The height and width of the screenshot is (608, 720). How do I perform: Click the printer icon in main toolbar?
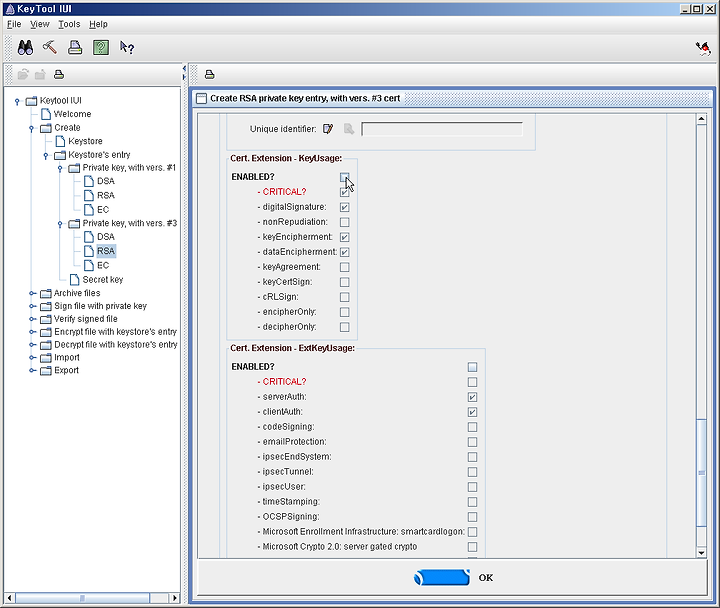pos(75,47)
